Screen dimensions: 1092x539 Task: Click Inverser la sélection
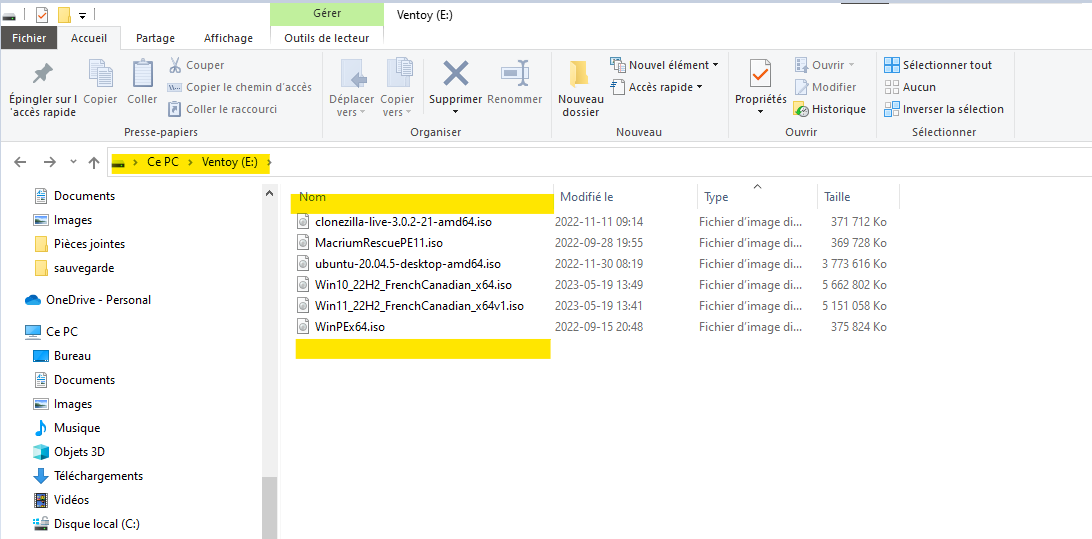tap(943, 109)
